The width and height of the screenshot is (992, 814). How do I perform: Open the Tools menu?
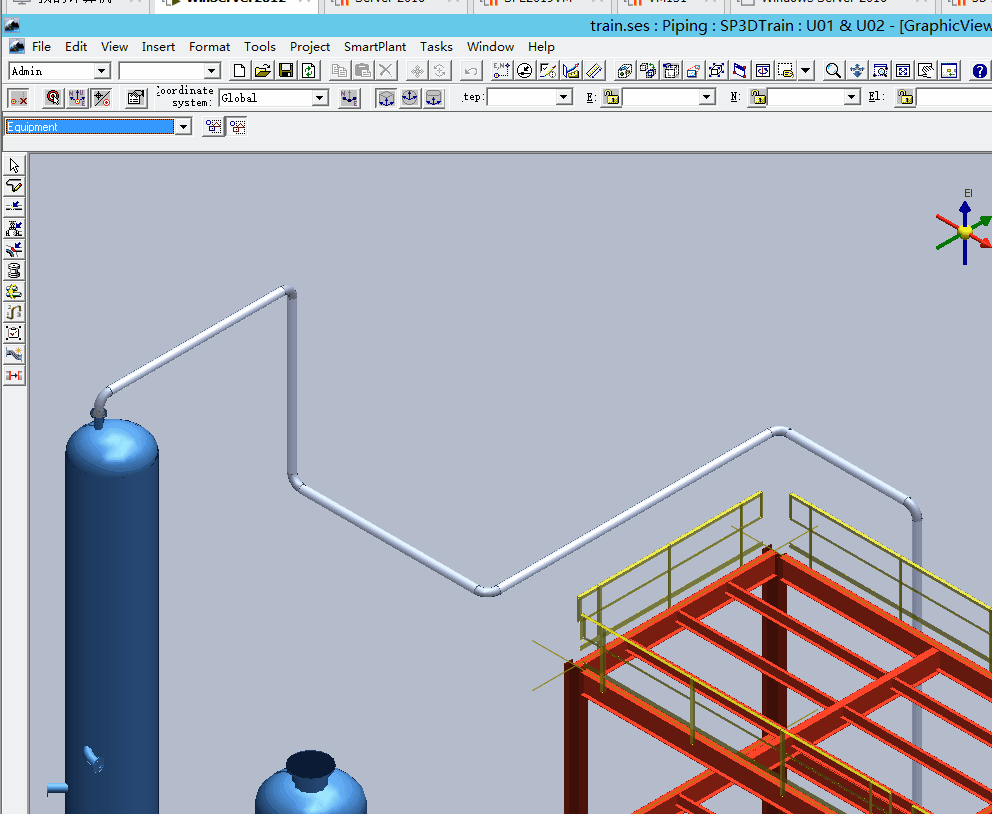[260, 47]
